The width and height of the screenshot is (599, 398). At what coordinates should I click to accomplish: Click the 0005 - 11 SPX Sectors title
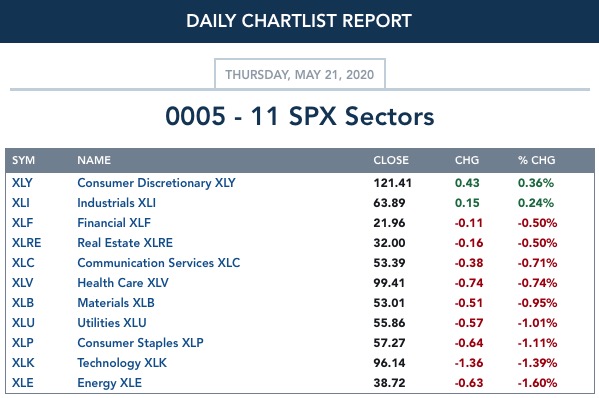click(300, 116)
